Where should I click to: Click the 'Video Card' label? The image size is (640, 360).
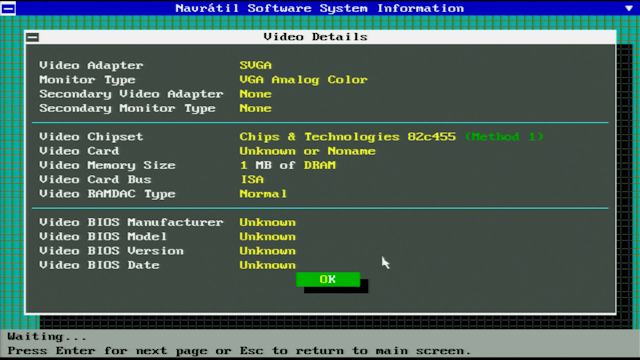coord(79,151)
